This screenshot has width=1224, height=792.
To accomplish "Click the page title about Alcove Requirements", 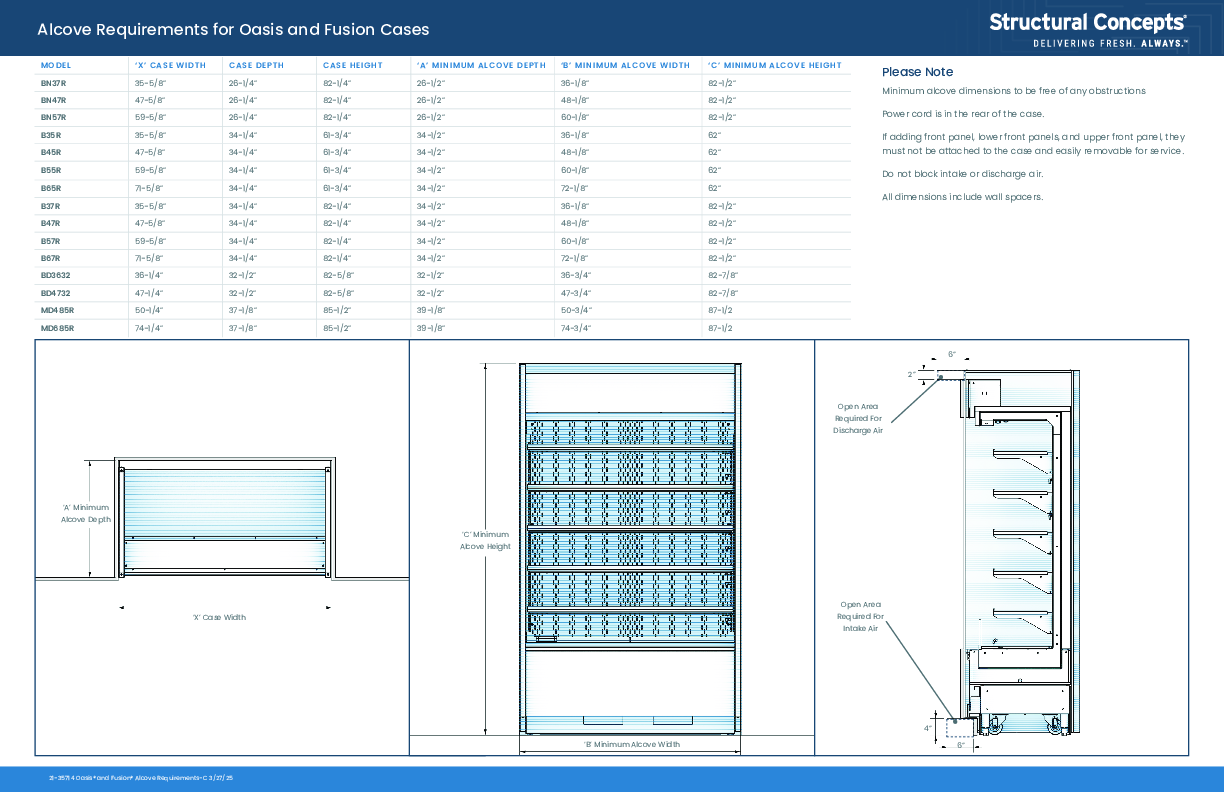I will tap(233, 30).
